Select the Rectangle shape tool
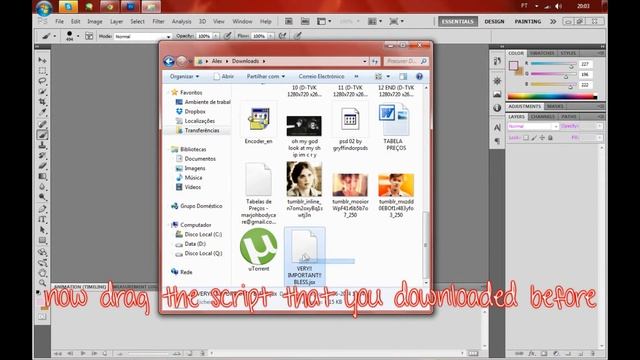640x360 pixels. [x=42, y=240]
